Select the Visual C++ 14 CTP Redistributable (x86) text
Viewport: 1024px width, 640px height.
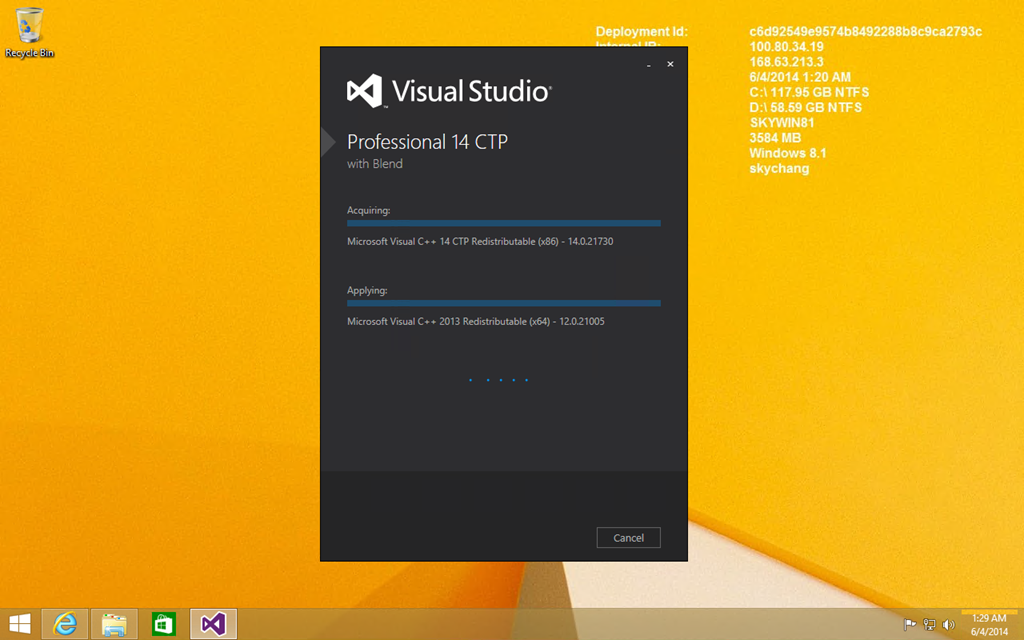click(480, 241)
